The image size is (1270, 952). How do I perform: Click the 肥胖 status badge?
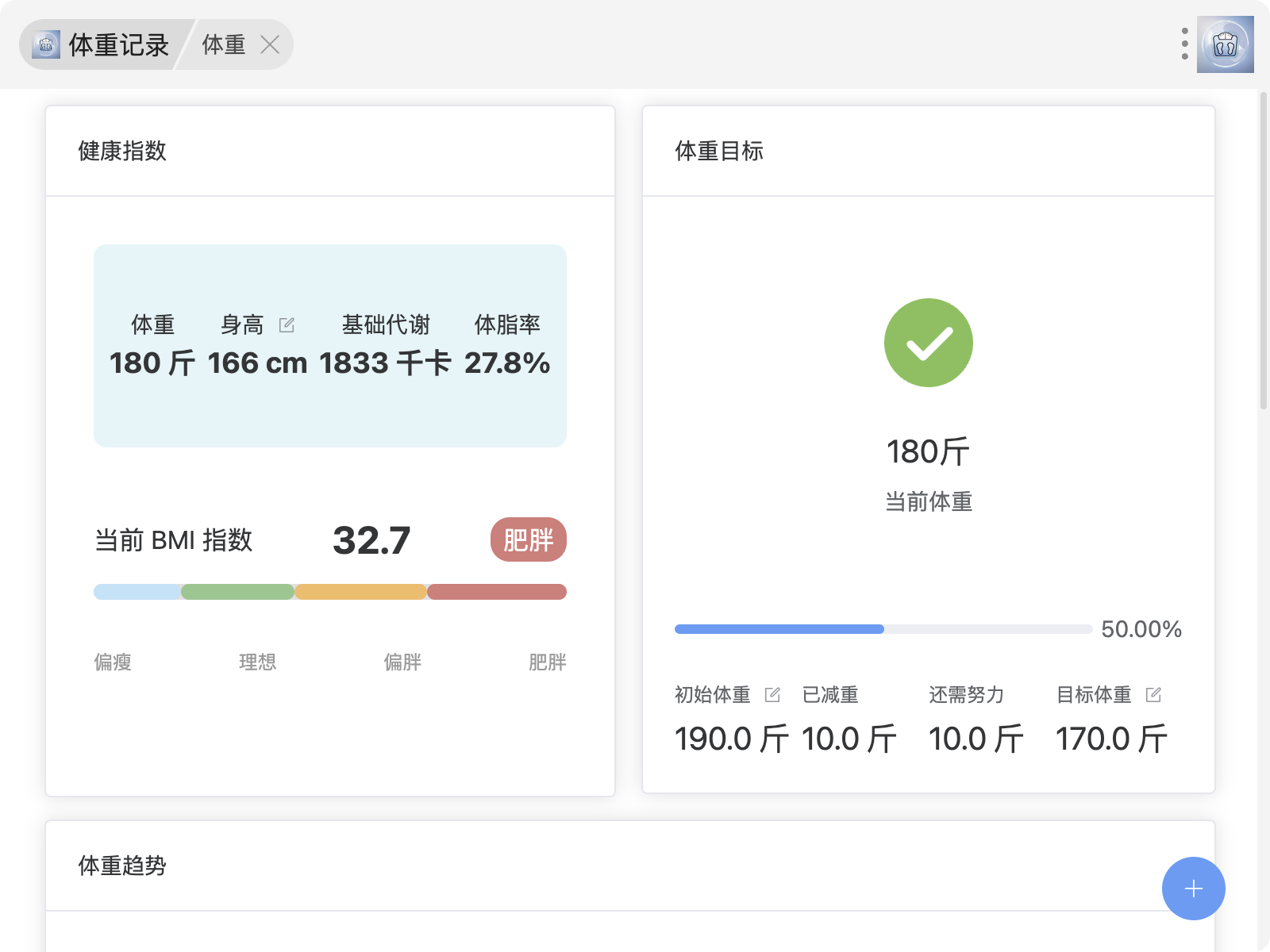(528, 539)
